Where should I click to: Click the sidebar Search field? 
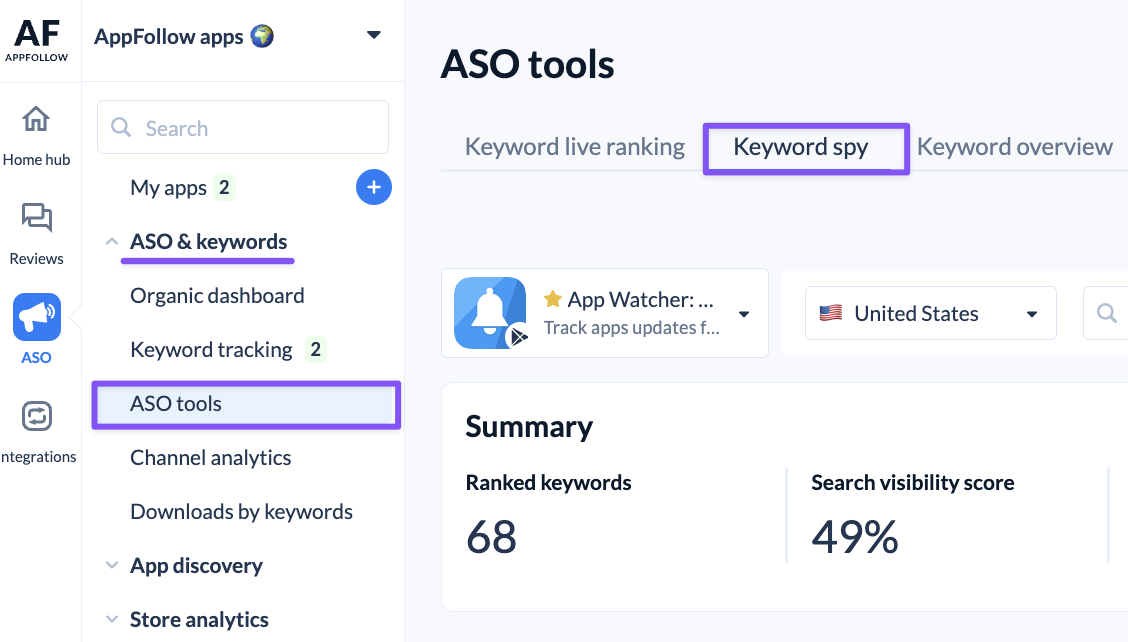(x=243, y=128)
